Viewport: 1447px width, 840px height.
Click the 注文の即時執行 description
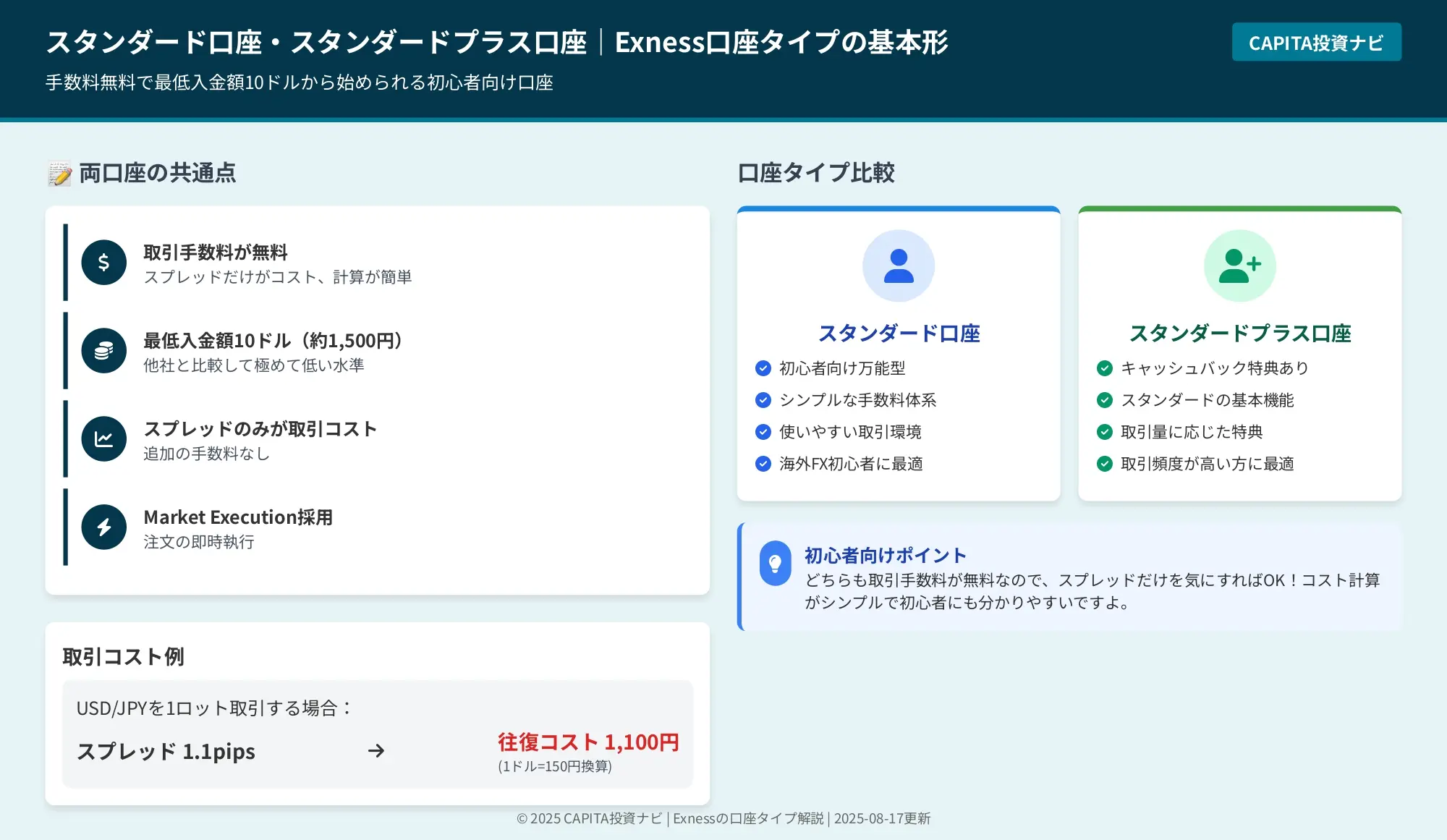point(199,542)
